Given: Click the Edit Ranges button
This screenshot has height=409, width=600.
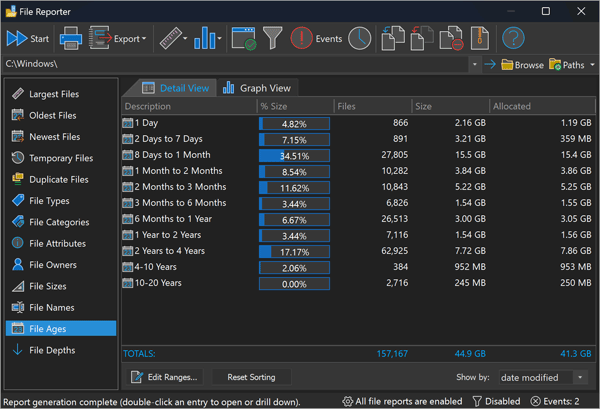Looking at the screenshot, I should tap(165, 377).
